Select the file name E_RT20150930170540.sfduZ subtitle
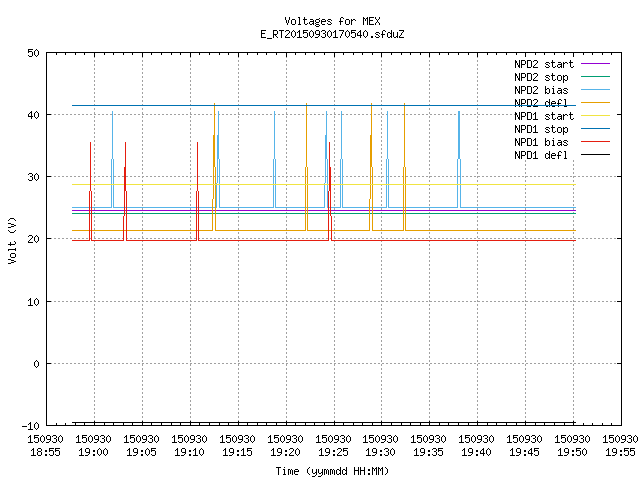Screen dimensions: 640x480 point(332,34)
